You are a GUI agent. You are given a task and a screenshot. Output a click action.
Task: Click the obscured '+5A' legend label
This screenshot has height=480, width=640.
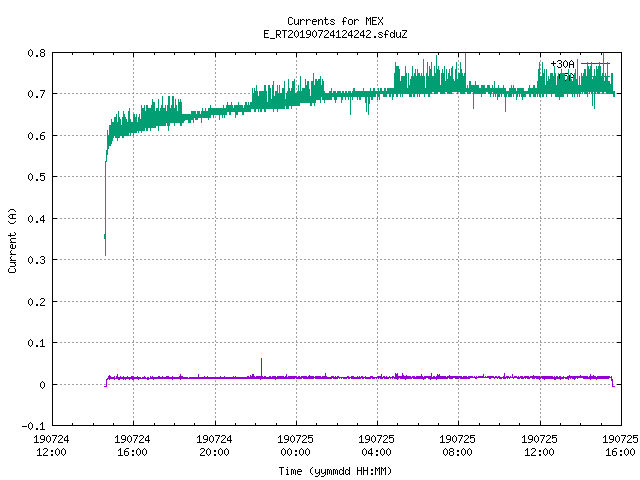point(565,77)
